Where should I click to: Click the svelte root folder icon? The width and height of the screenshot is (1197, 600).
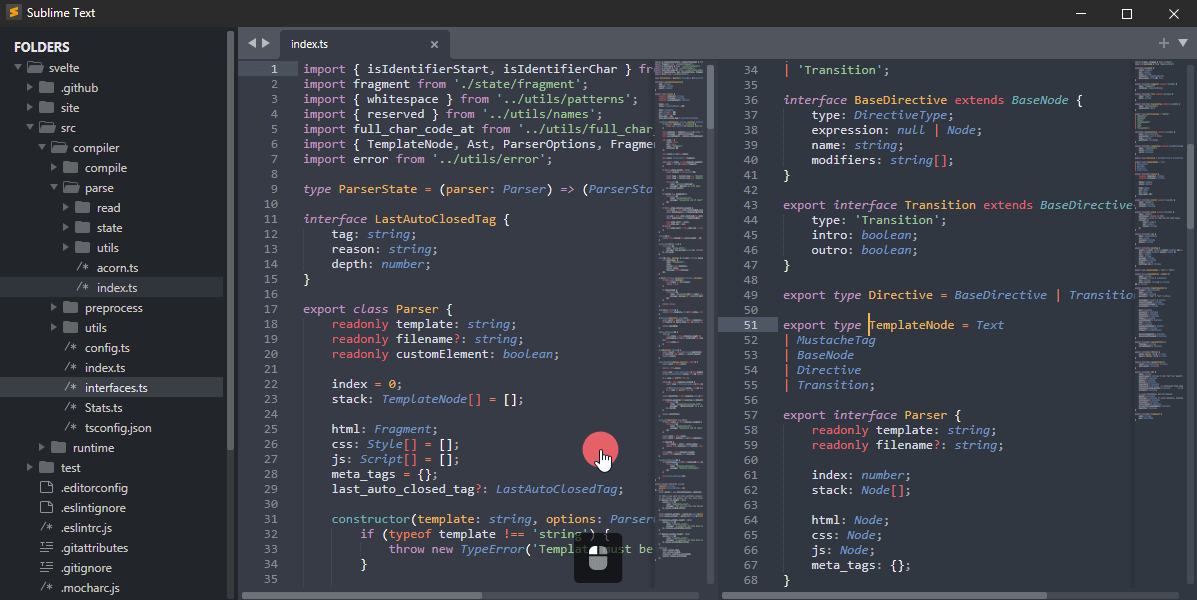pos(35,68)
